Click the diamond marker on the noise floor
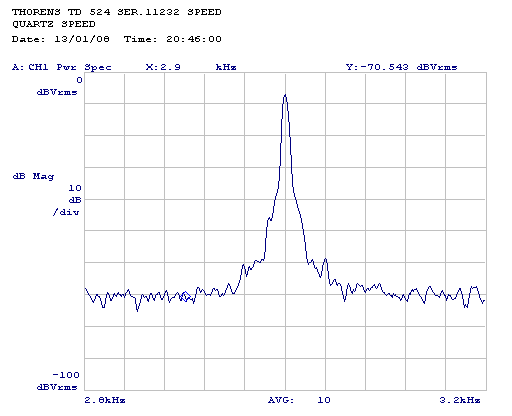The height and width of the screenshot is (416, 512). click(x=186, y=296)
